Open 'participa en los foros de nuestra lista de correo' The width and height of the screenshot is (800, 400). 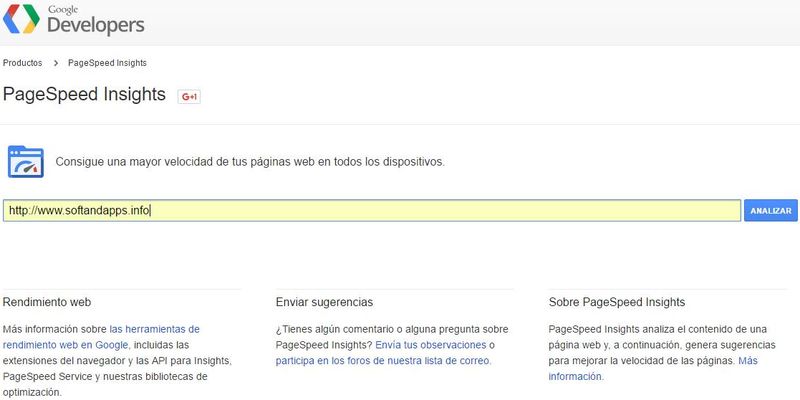[383, 361]
